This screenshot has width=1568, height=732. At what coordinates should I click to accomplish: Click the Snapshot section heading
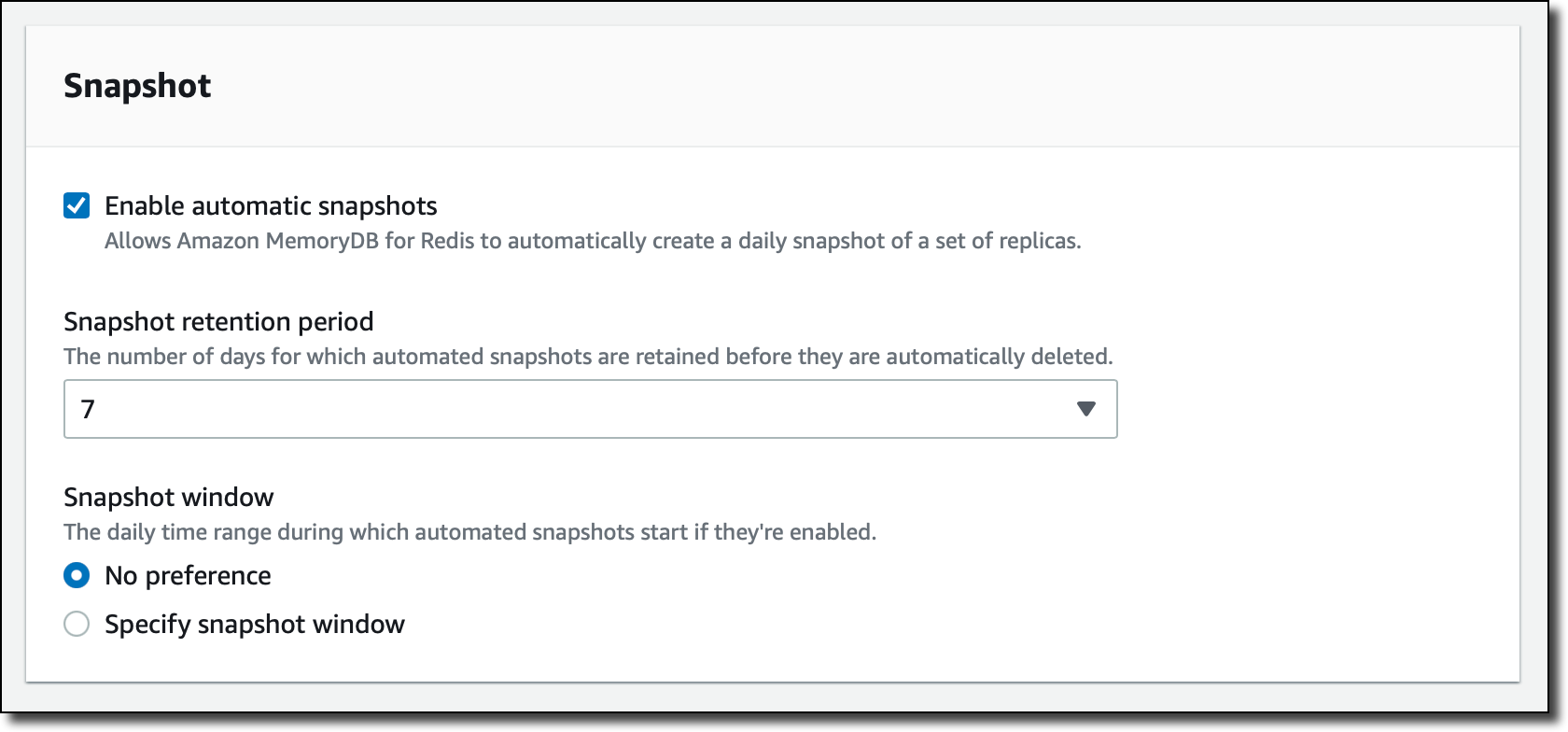pyautogui.click(x=137, y=86)
